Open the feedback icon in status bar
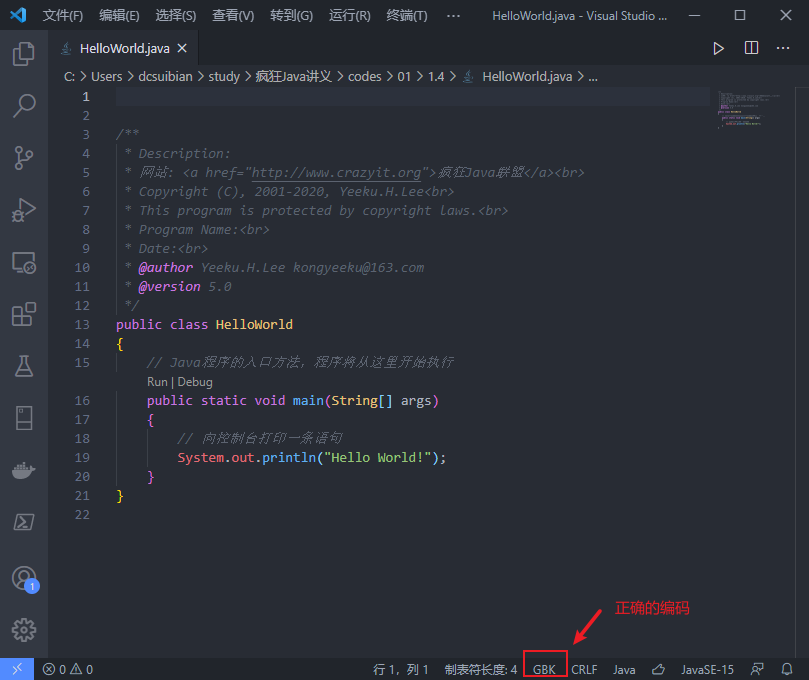 pyautogui.click(x=757, y=669)
